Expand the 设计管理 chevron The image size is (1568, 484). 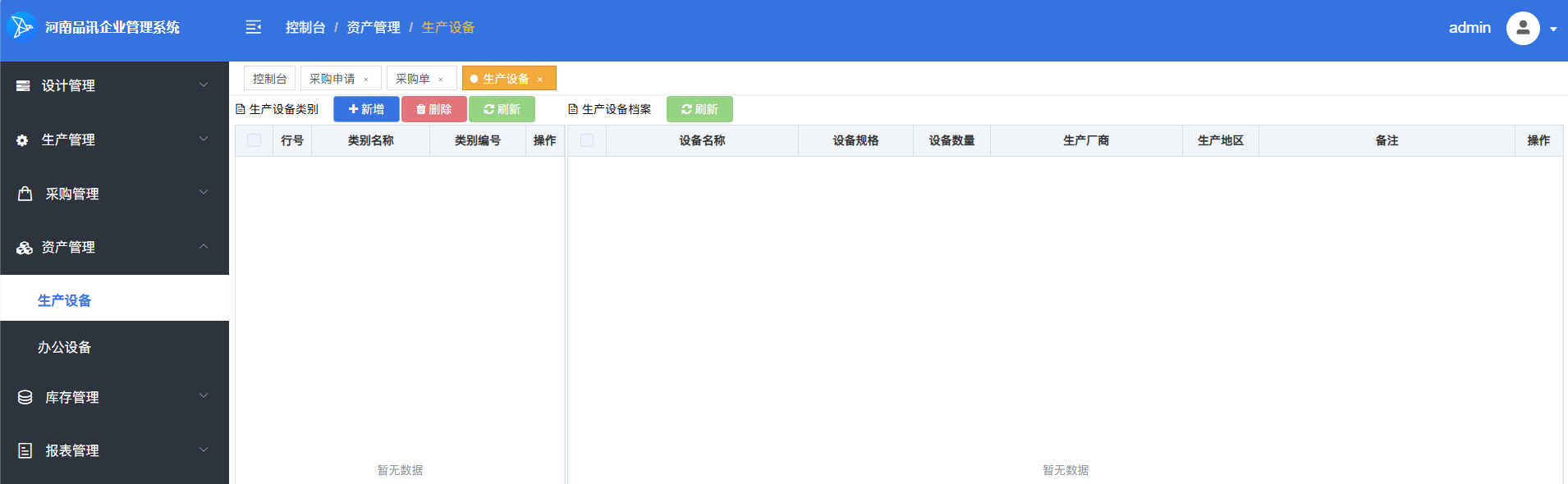[x=204, y=84]
